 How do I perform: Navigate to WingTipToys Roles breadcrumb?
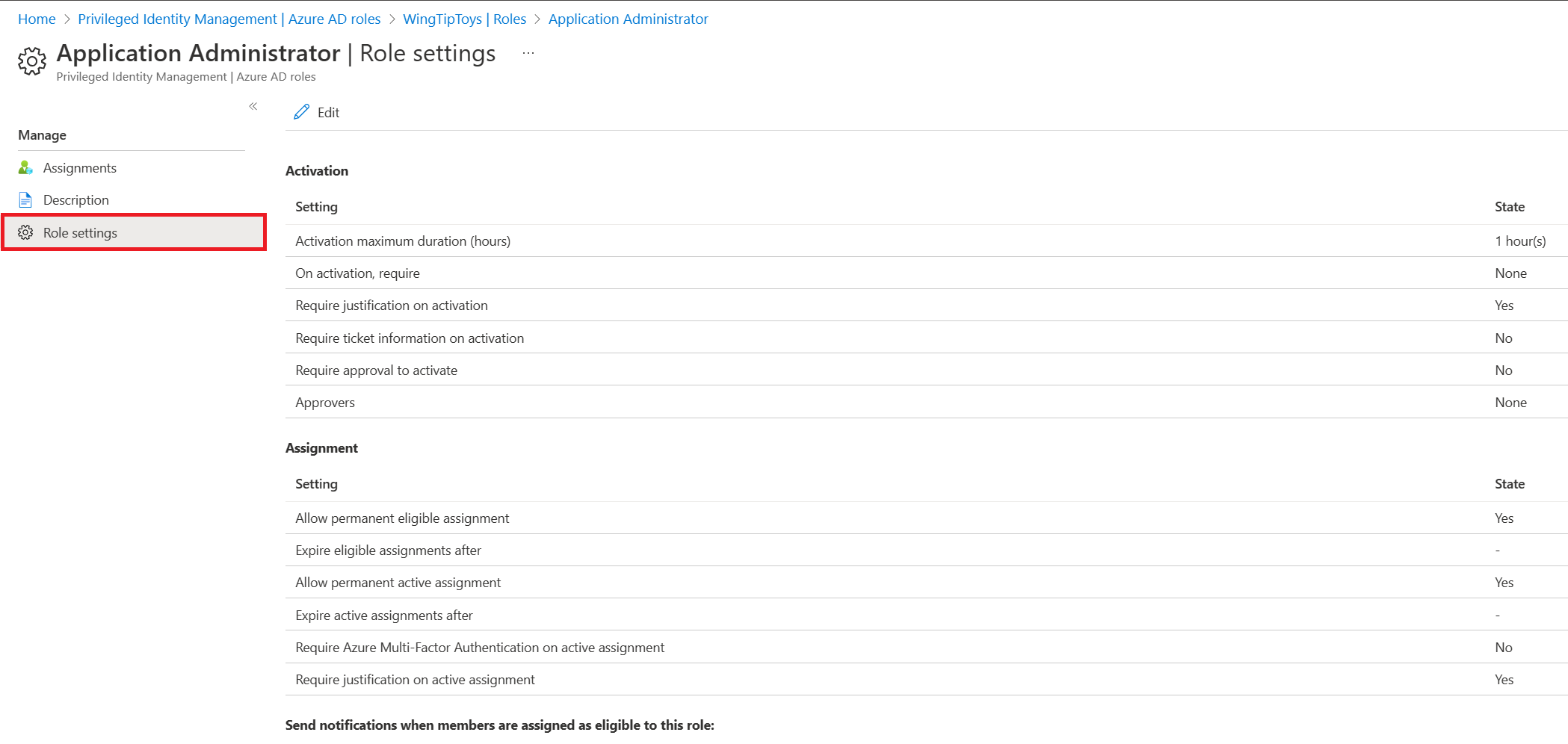tap(464, 19)
